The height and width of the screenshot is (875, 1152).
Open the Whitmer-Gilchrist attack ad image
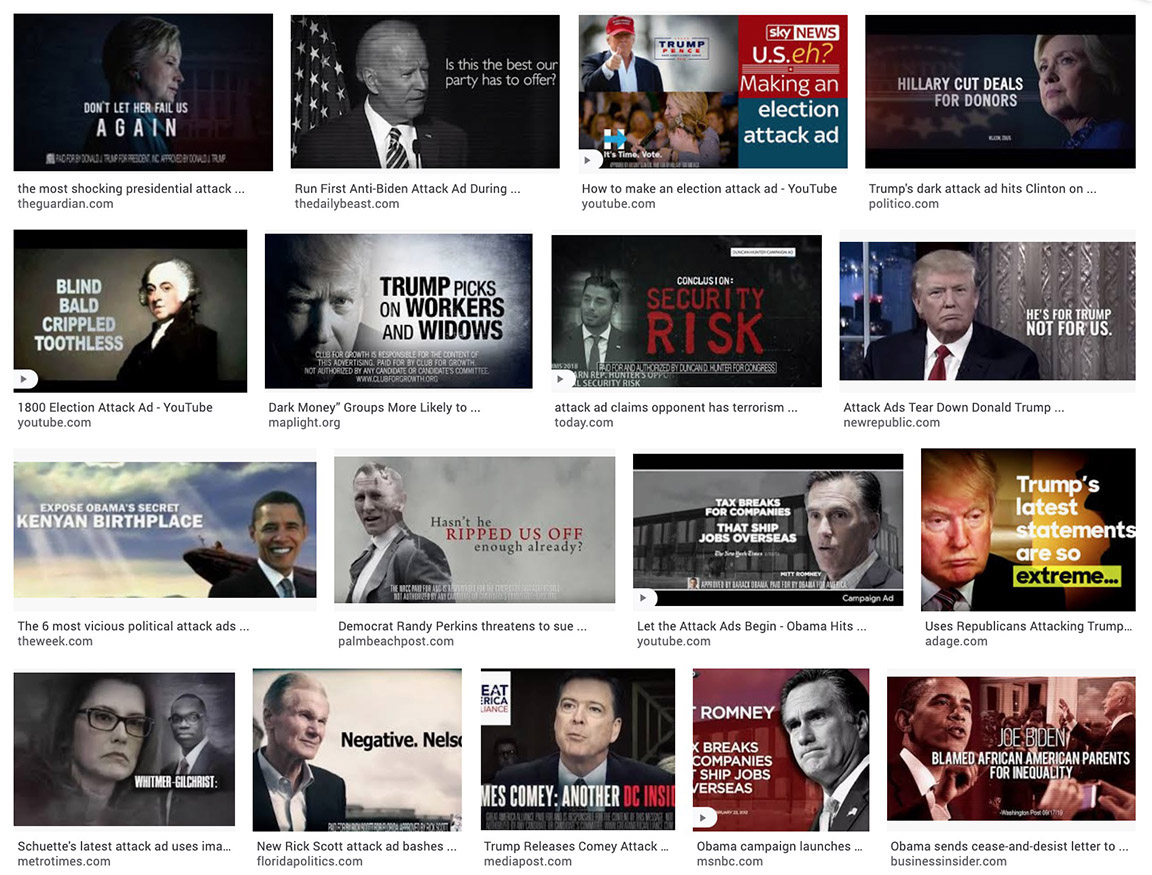coord(124,749)
